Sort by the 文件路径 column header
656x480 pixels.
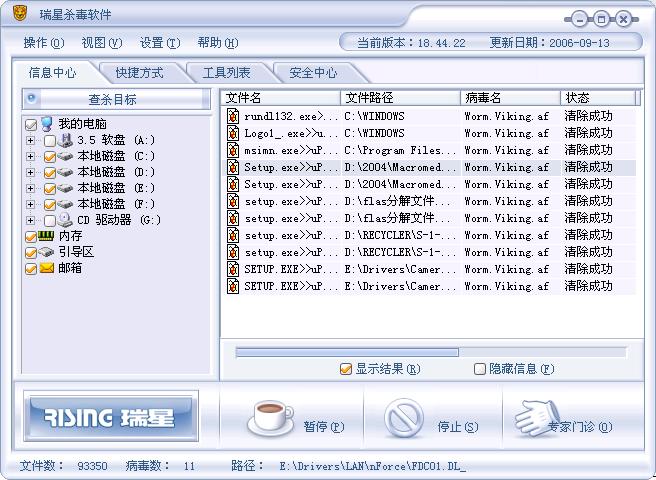point(401,98)
